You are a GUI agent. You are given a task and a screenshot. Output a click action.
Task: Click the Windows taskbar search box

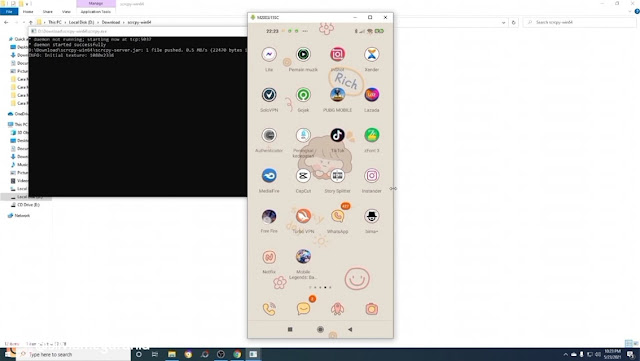(73, 354)
